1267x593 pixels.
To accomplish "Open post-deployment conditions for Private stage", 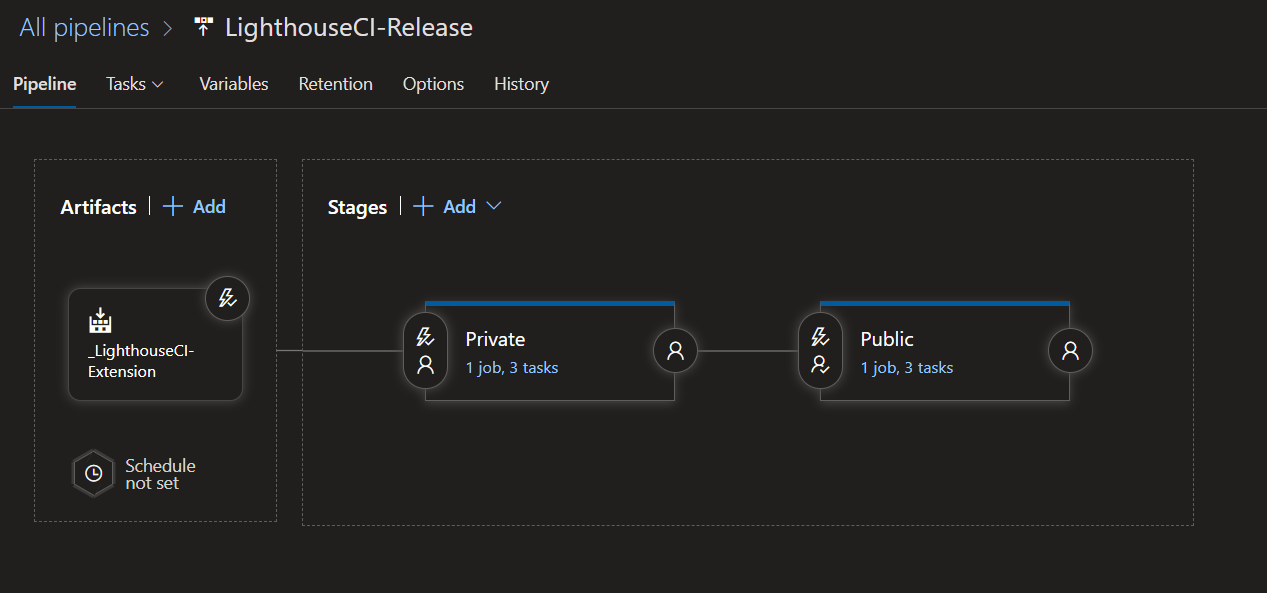I will point(675,351).
